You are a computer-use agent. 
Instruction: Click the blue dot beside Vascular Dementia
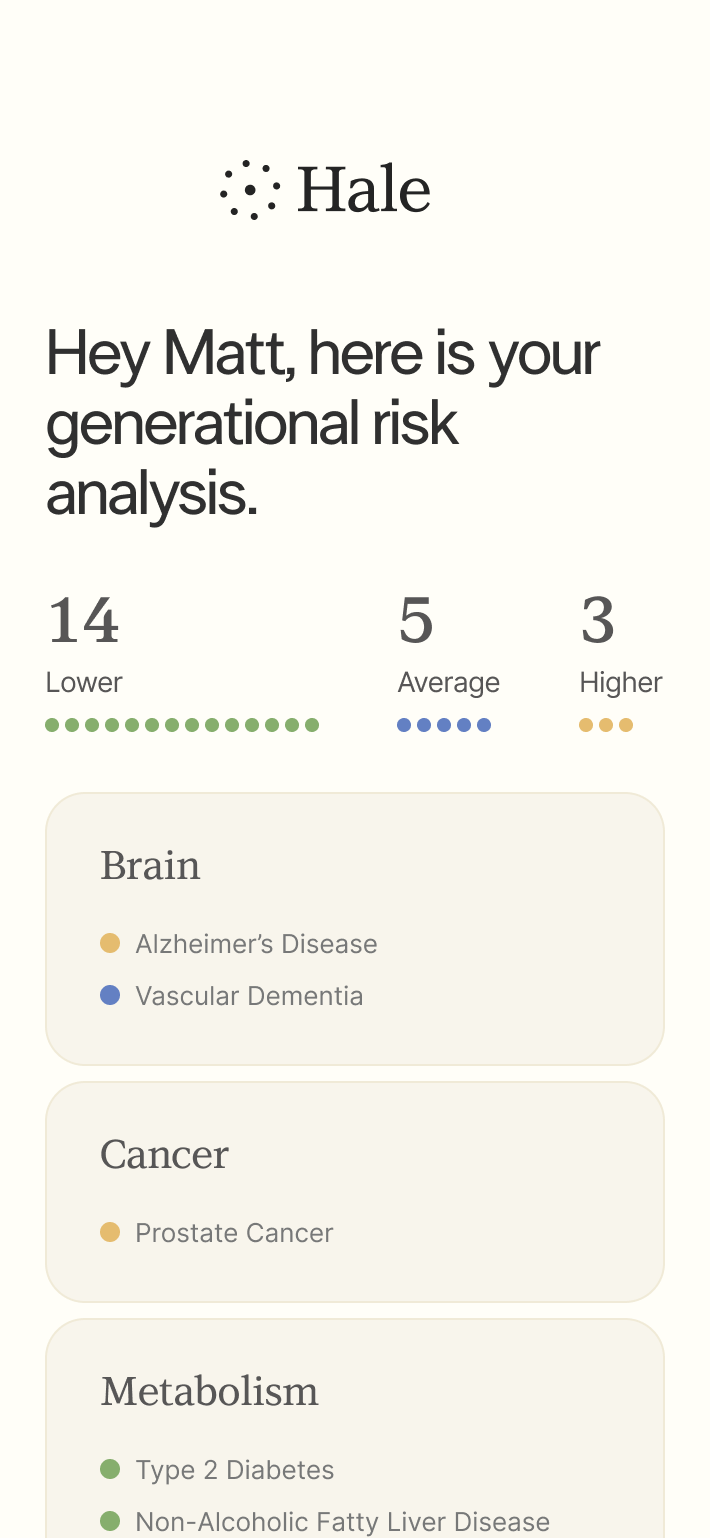pyautogui.click(x=110, y=995)
